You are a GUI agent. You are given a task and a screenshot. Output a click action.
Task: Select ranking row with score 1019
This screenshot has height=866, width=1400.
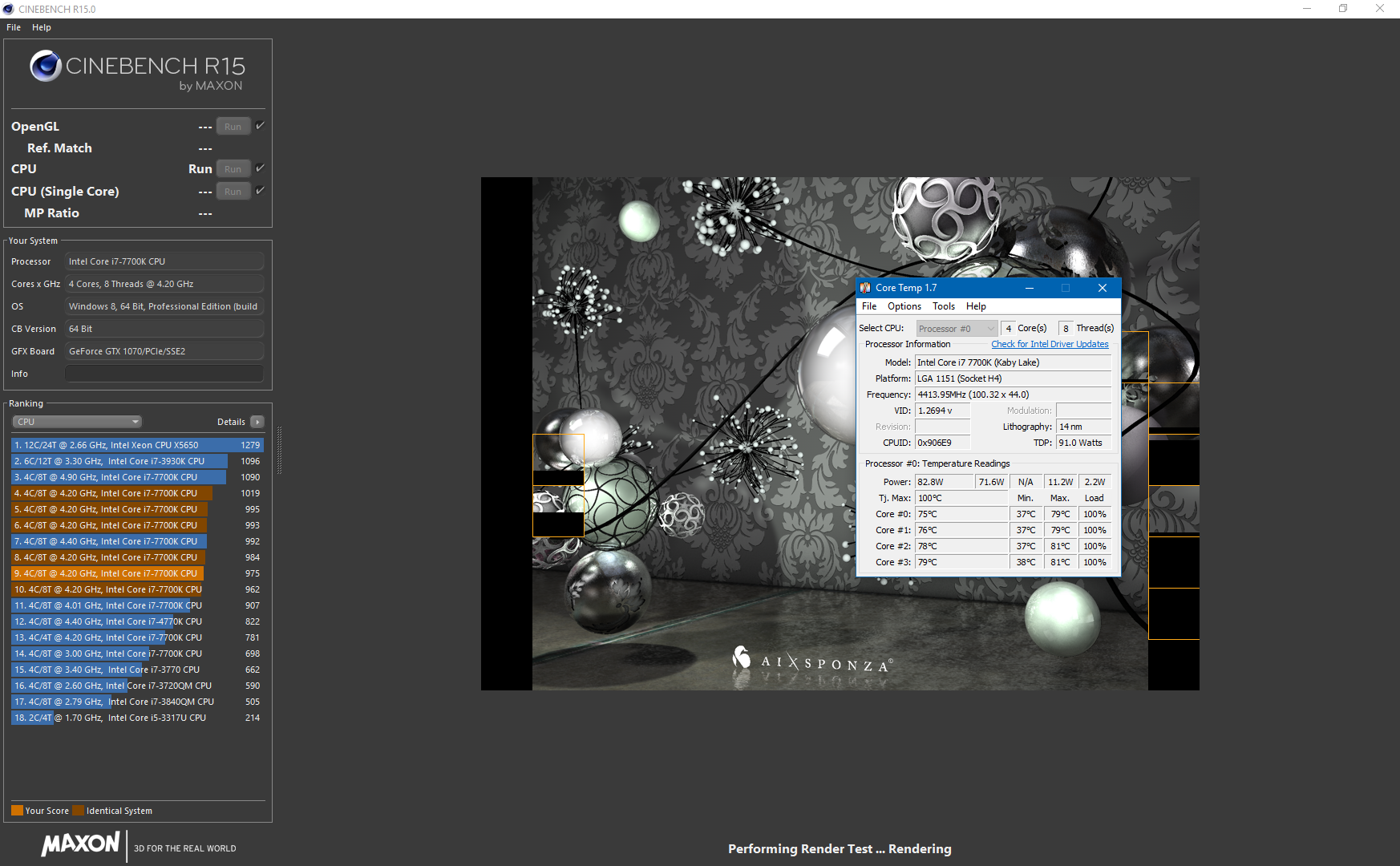(137, 493)
